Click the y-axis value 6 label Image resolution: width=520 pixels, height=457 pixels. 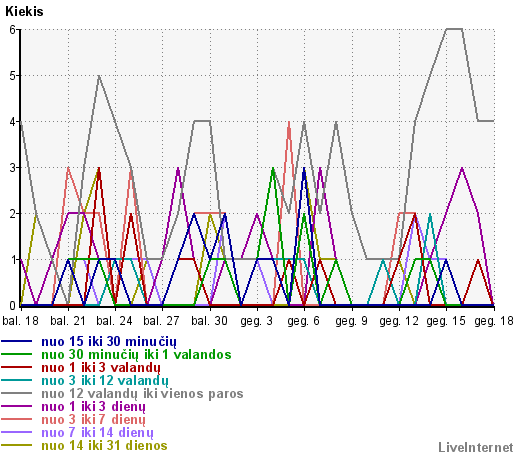click(x=13, y=29)
